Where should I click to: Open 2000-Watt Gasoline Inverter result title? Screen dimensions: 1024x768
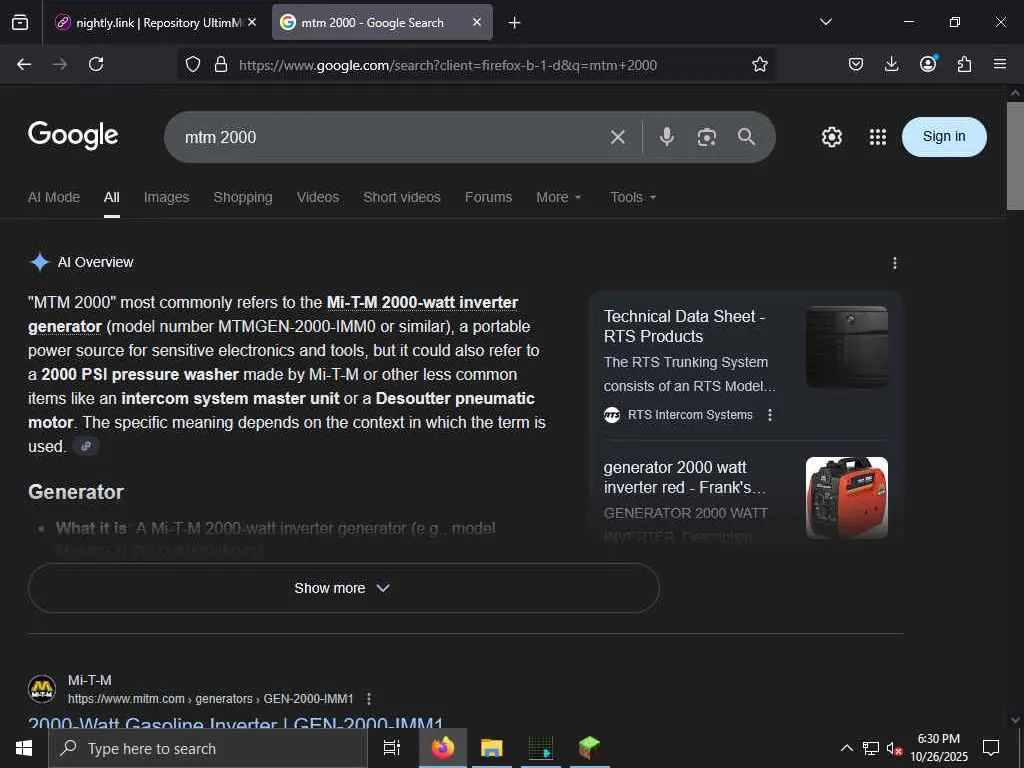[x=236, y=724]
